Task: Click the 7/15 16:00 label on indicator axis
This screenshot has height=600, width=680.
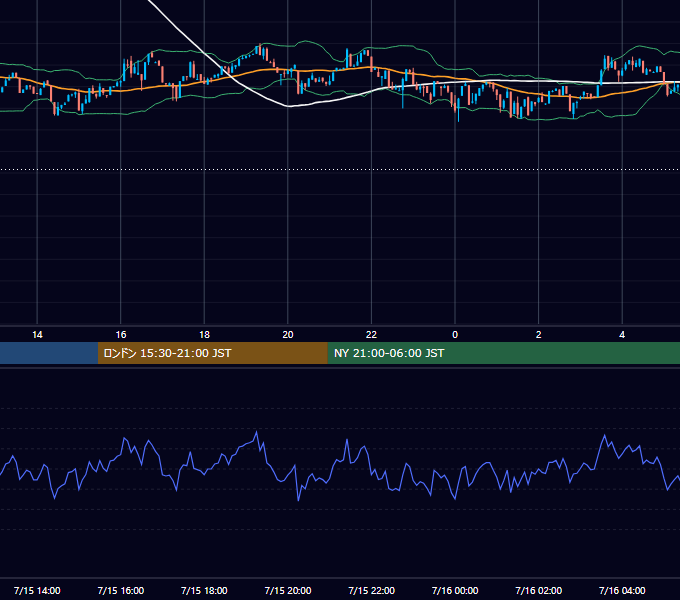Action: pos(121,590)
